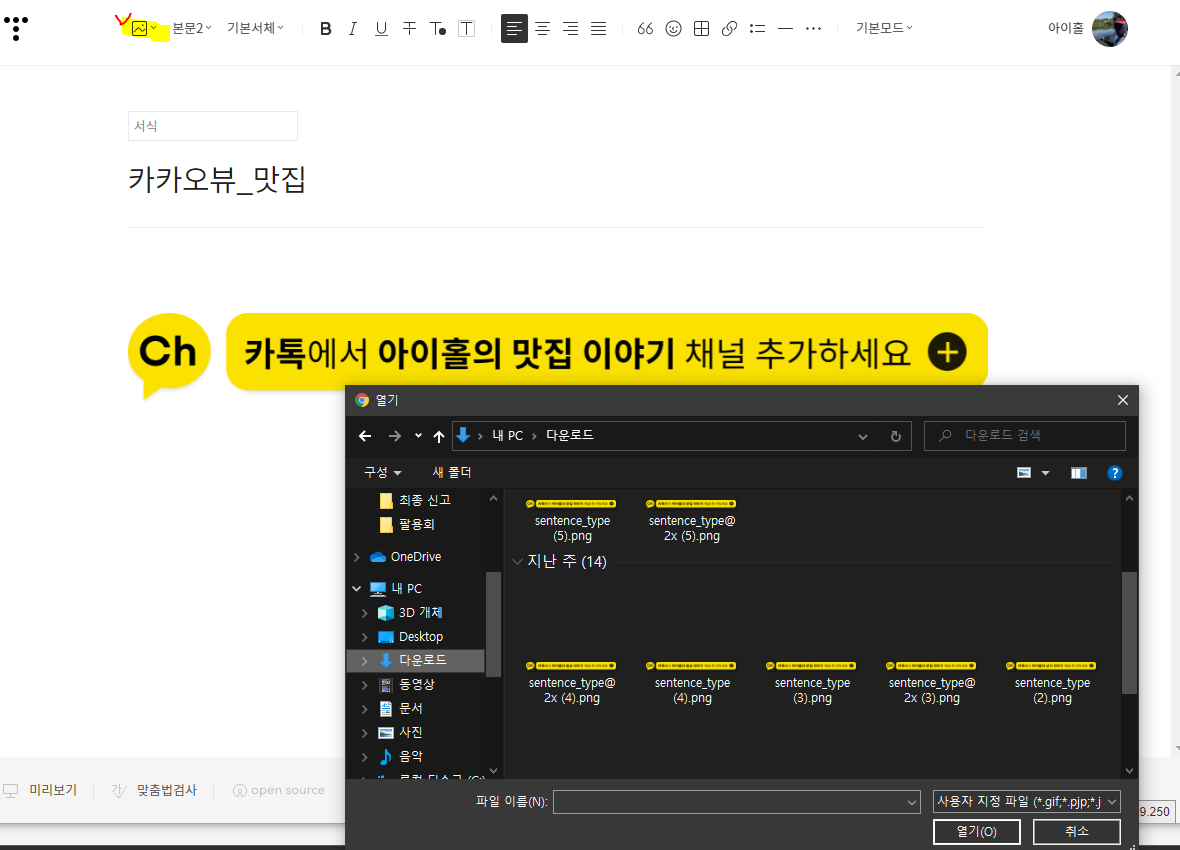1180x850 pixels.
Task: Expand the address bar history dropdown
Action: tap(862, 436)
